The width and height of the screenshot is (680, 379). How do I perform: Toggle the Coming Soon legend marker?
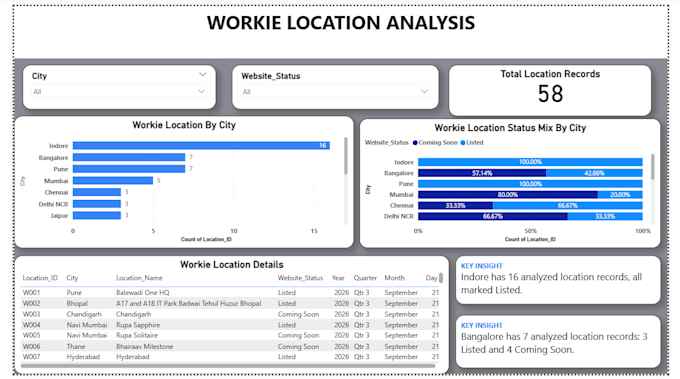tap(415, 143)
